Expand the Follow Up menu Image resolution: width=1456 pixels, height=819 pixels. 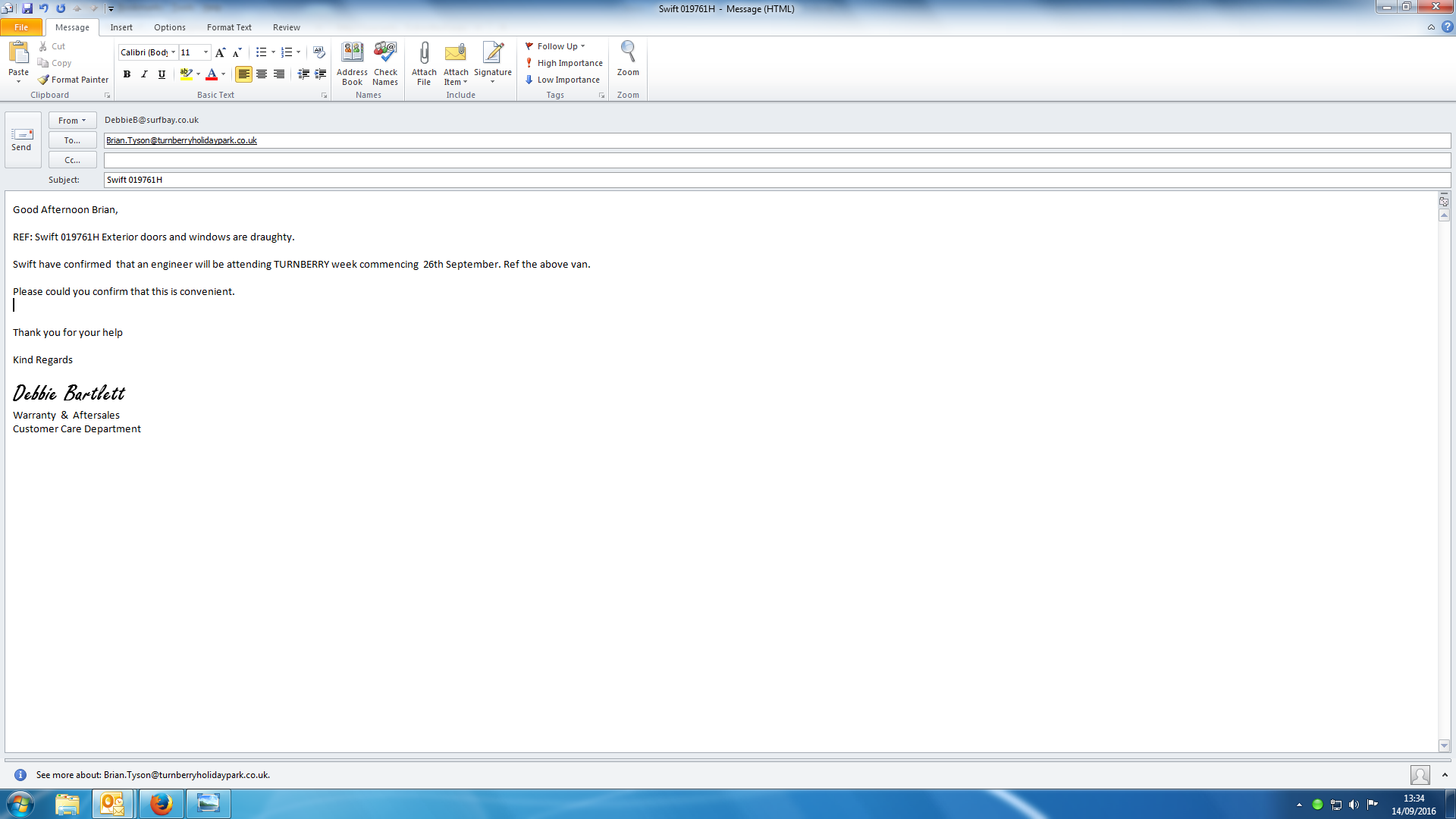point(556,46)
